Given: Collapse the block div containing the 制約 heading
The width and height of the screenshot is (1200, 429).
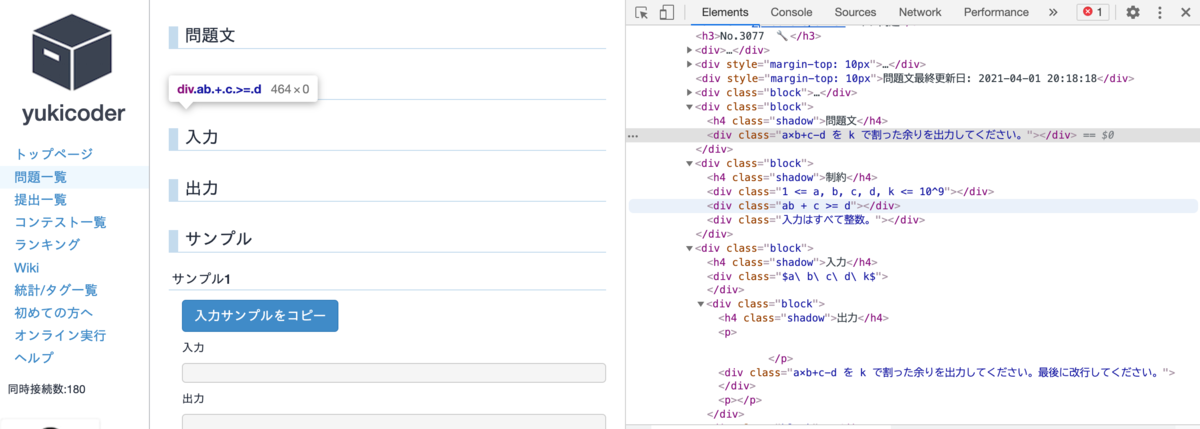Looking at the screenshot, I should [690, 163].
